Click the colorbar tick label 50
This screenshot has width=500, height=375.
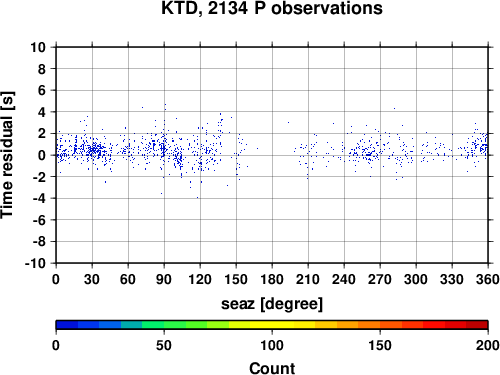(x=164, y=345)
